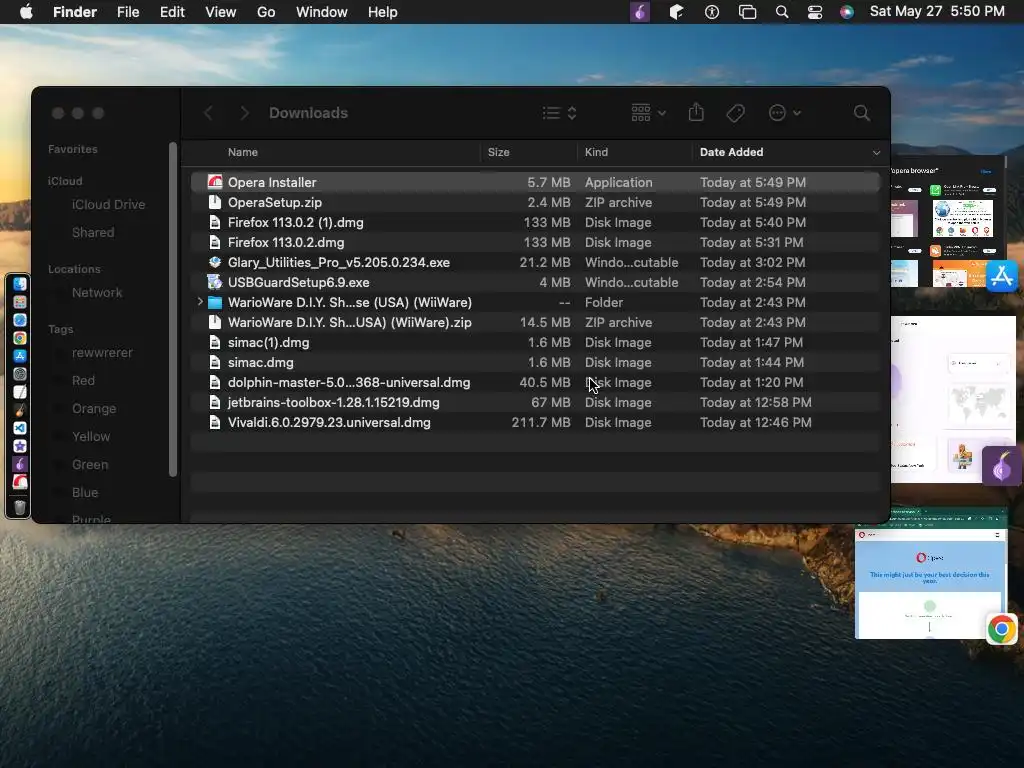Open Safari from the Dock
The image size is (1024, 768).
(20, 320)
